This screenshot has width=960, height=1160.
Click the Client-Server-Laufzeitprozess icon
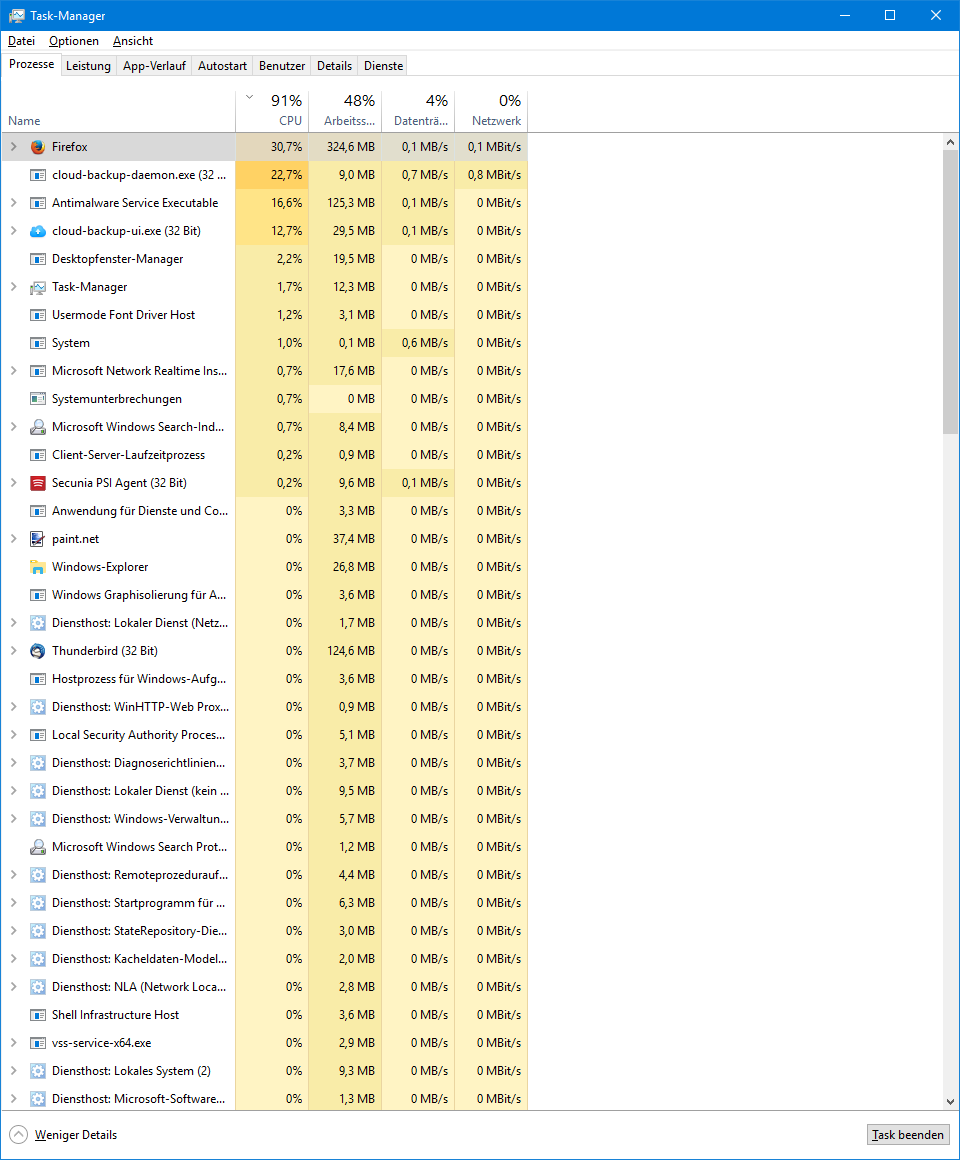(x=38, y=455)
